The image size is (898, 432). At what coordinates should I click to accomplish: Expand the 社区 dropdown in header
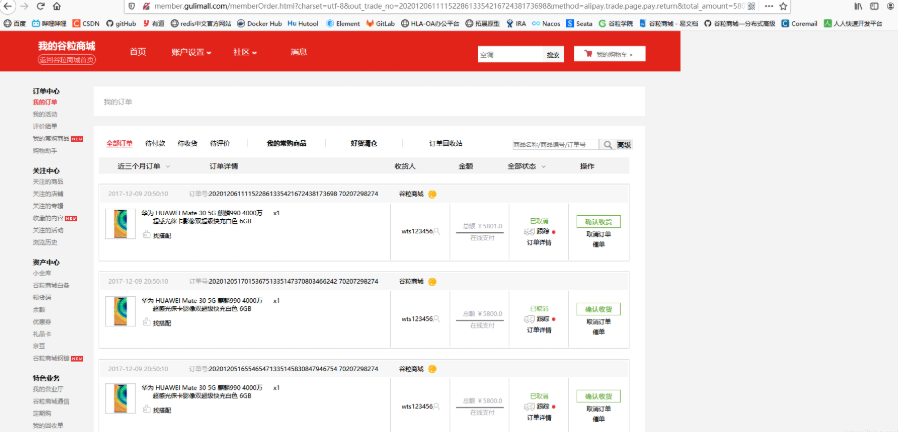[245, 52]
